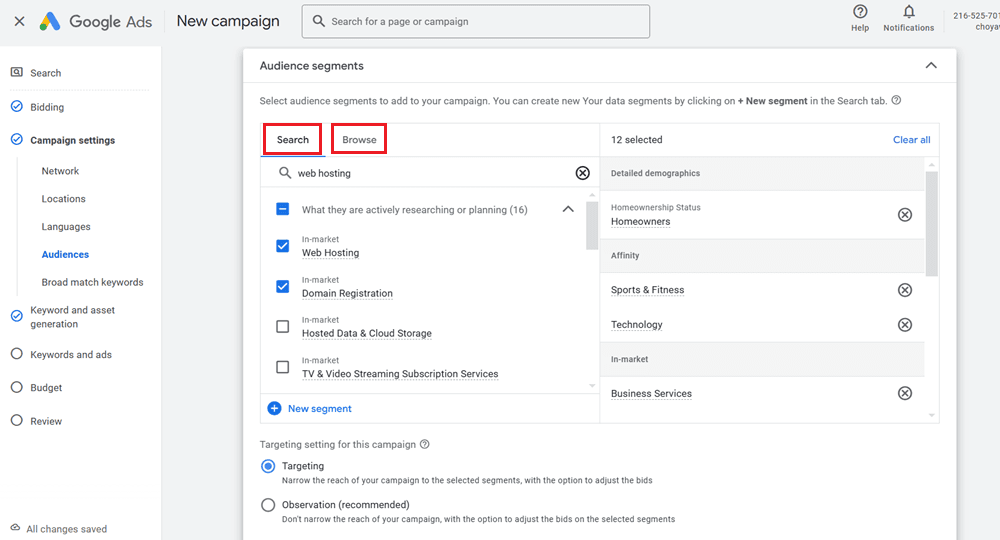
Task: Open the Search tab in audience segments
Action: point(293,140)
